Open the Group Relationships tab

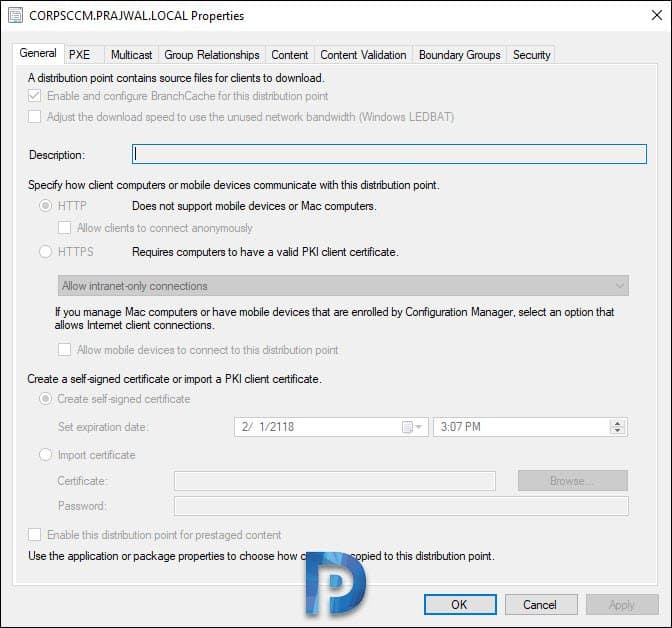pos(212,55)
